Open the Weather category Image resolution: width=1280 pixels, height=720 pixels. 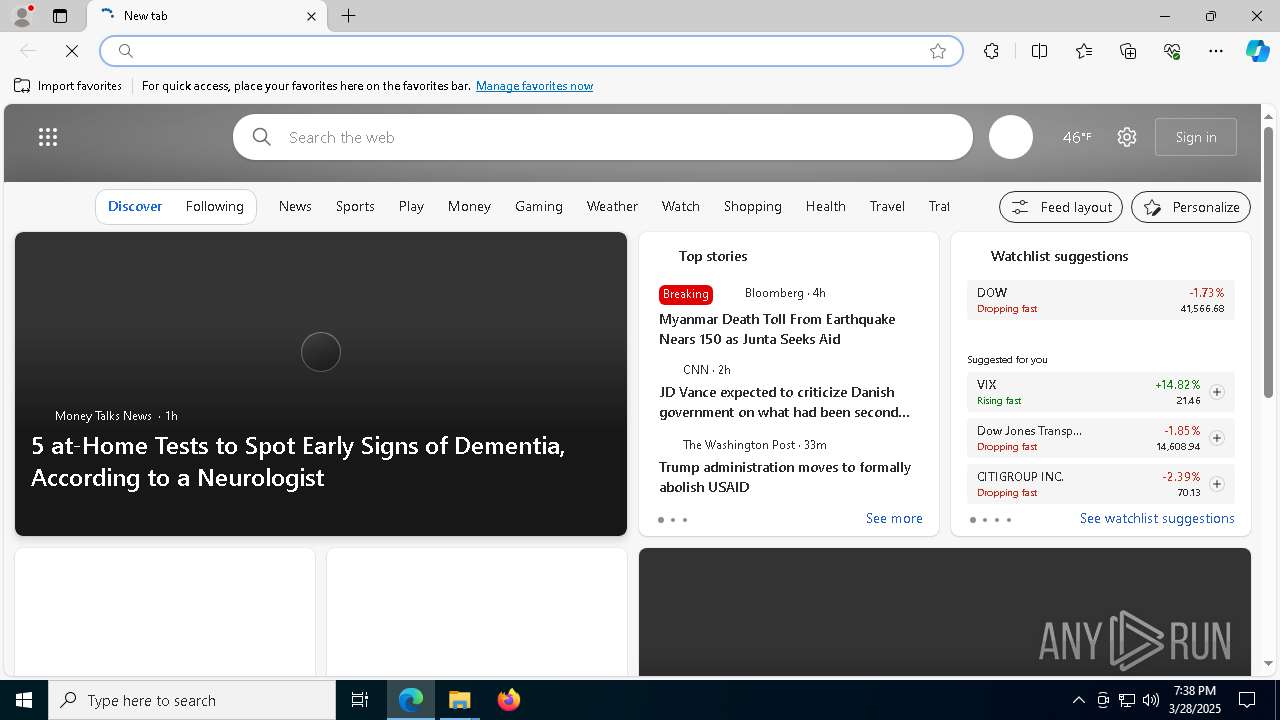coord(612,206)
